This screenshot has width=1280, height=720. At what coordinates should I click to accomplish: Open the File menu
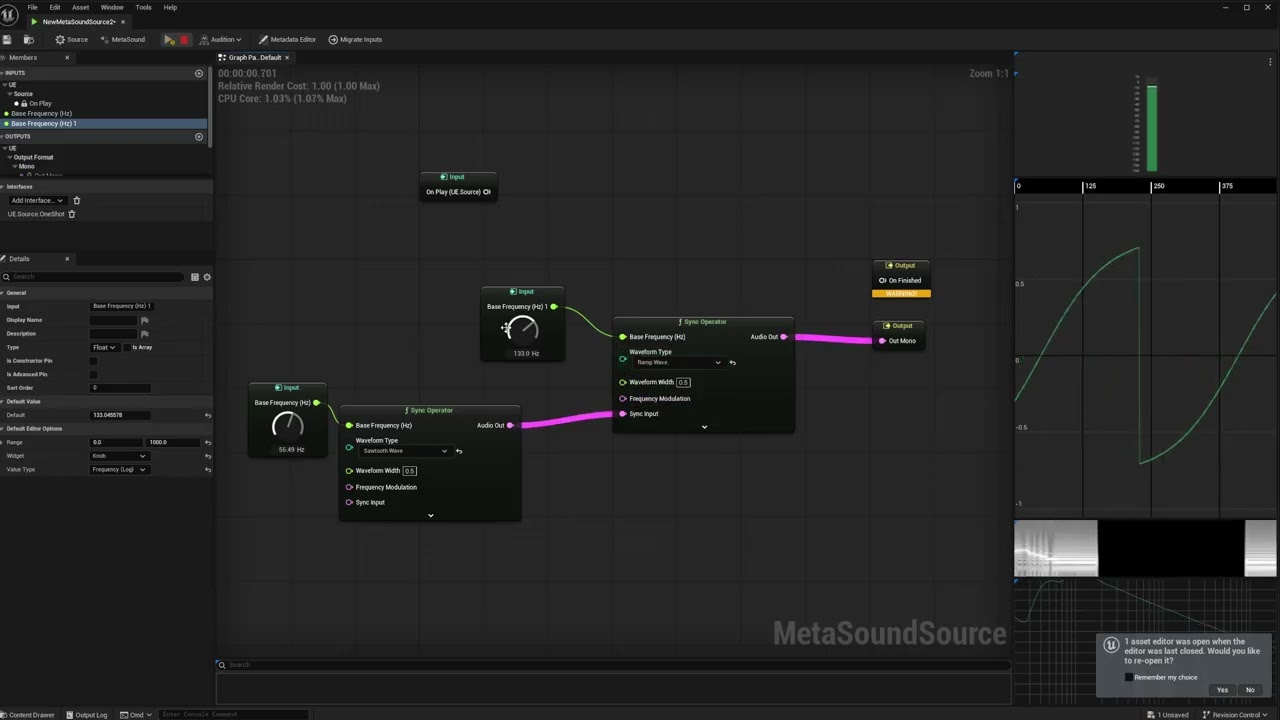(32, 7)
